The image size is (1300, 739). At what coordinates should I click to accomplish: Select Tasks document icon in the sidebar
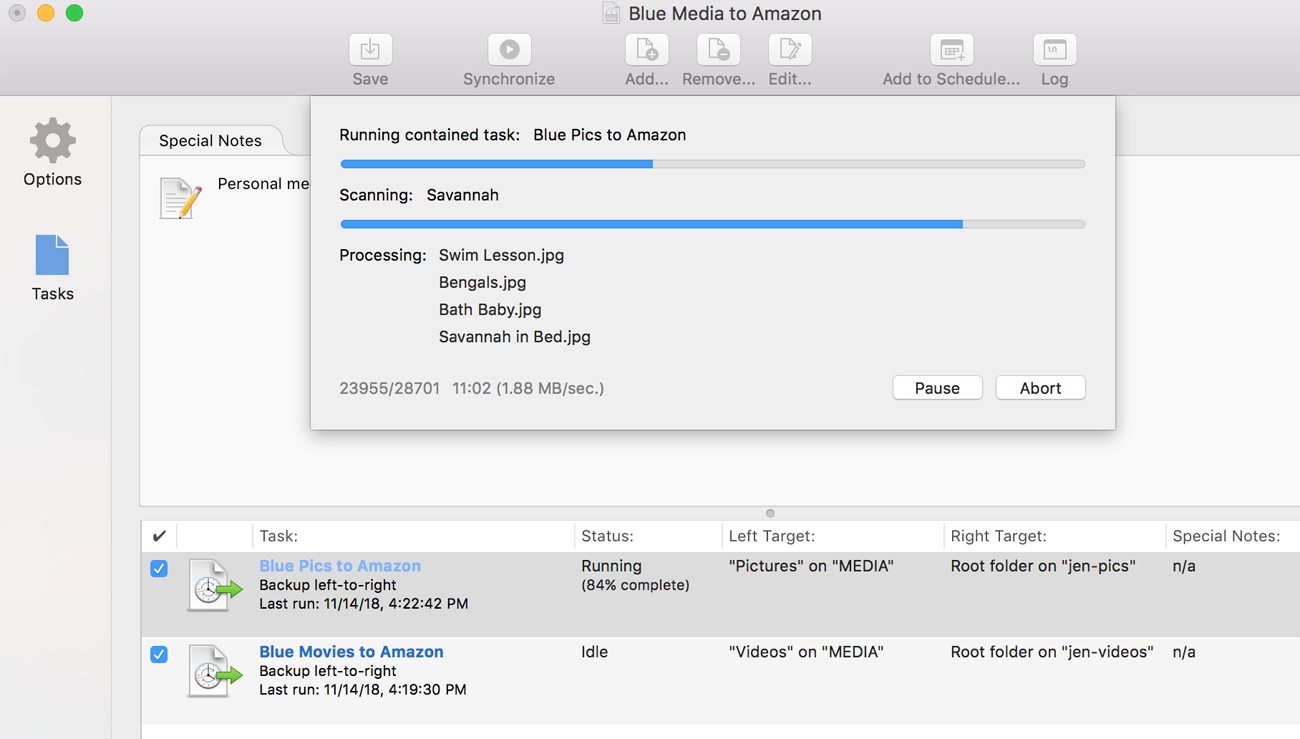[x=52, y=255]
